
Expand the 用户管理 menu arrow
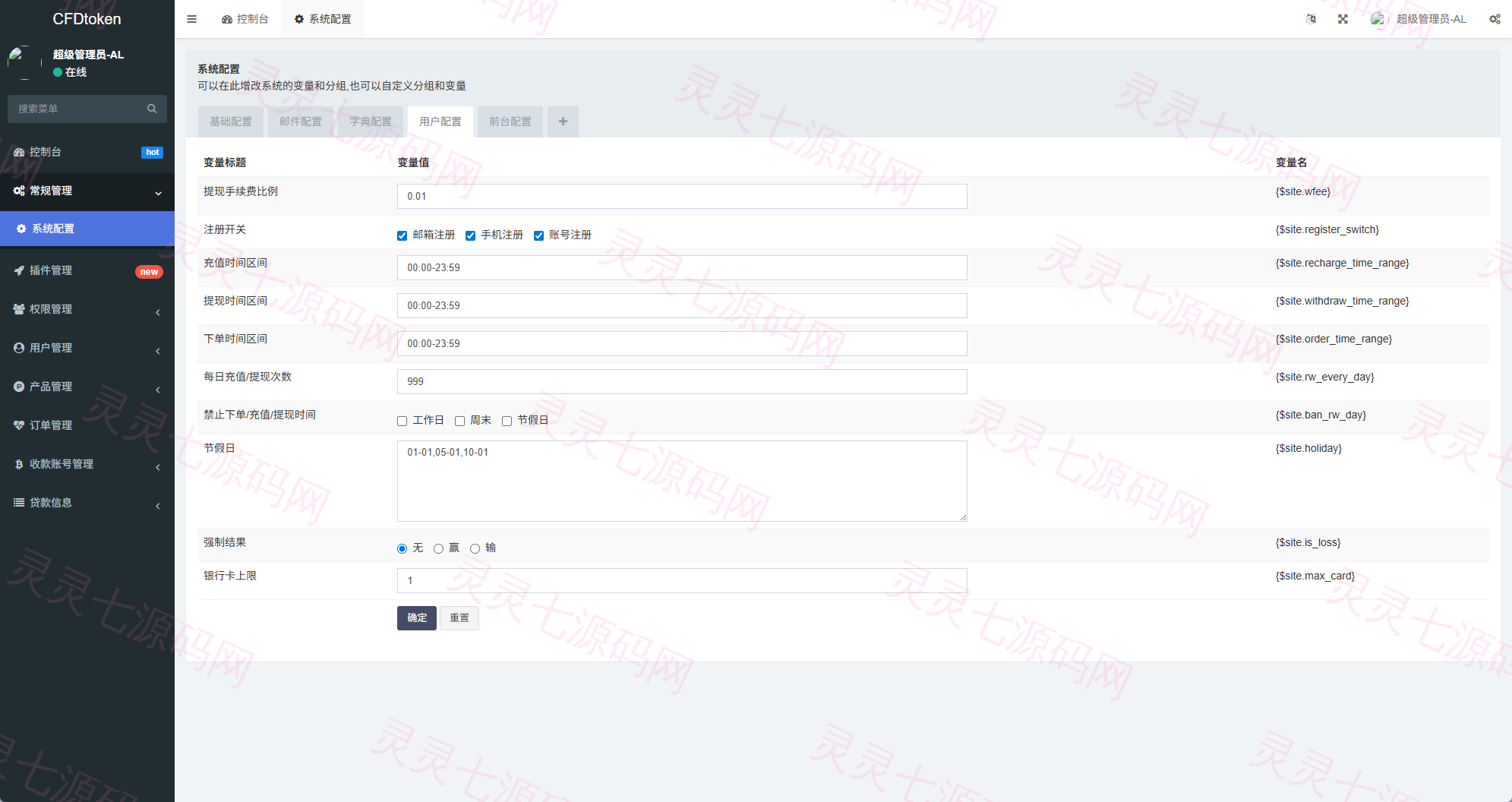[x=158, y=351]
